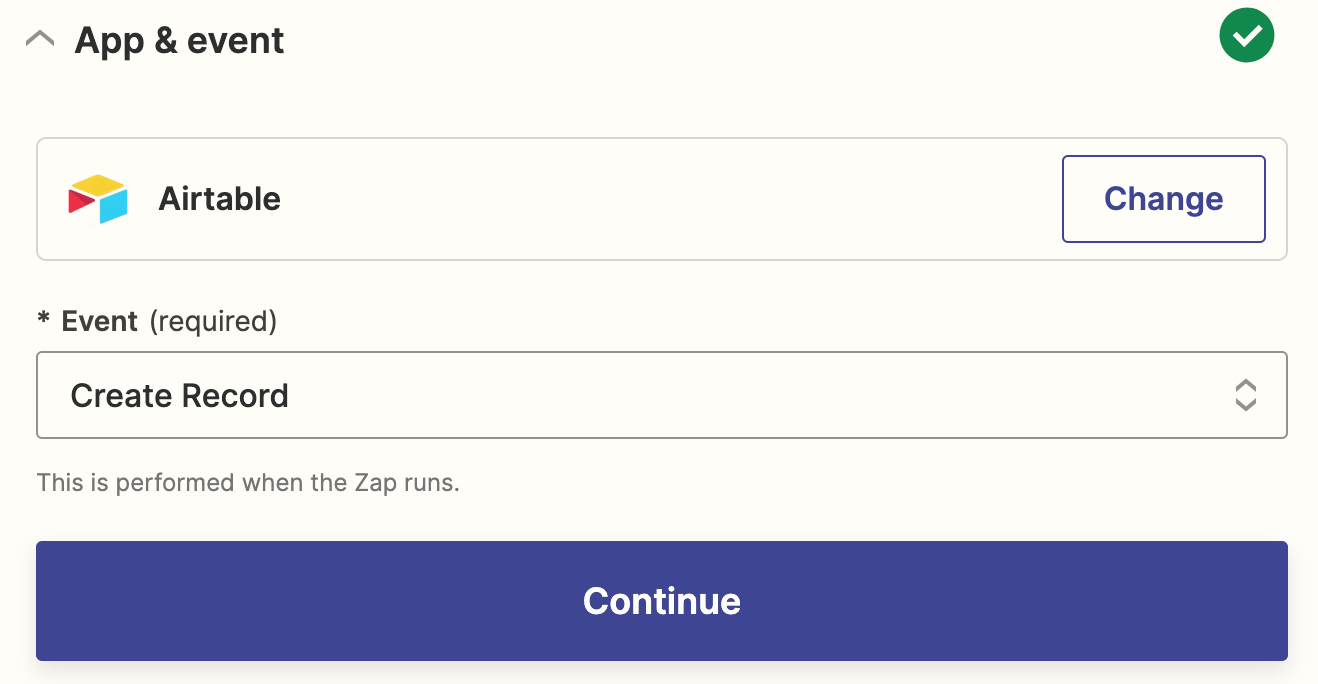Click the yellow top of Airtable logo

(x=98, y=185)
